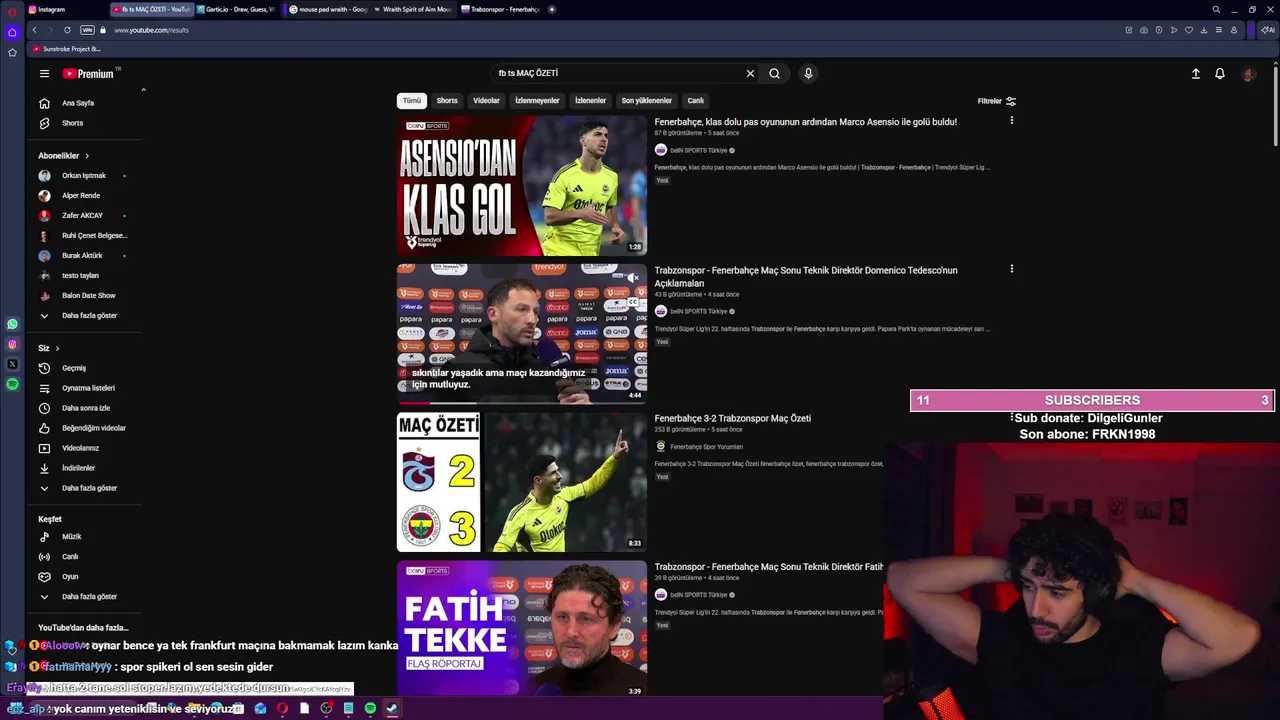Open the Filtreler search filters
1280x720 pixels.
(x=996, y=101)
